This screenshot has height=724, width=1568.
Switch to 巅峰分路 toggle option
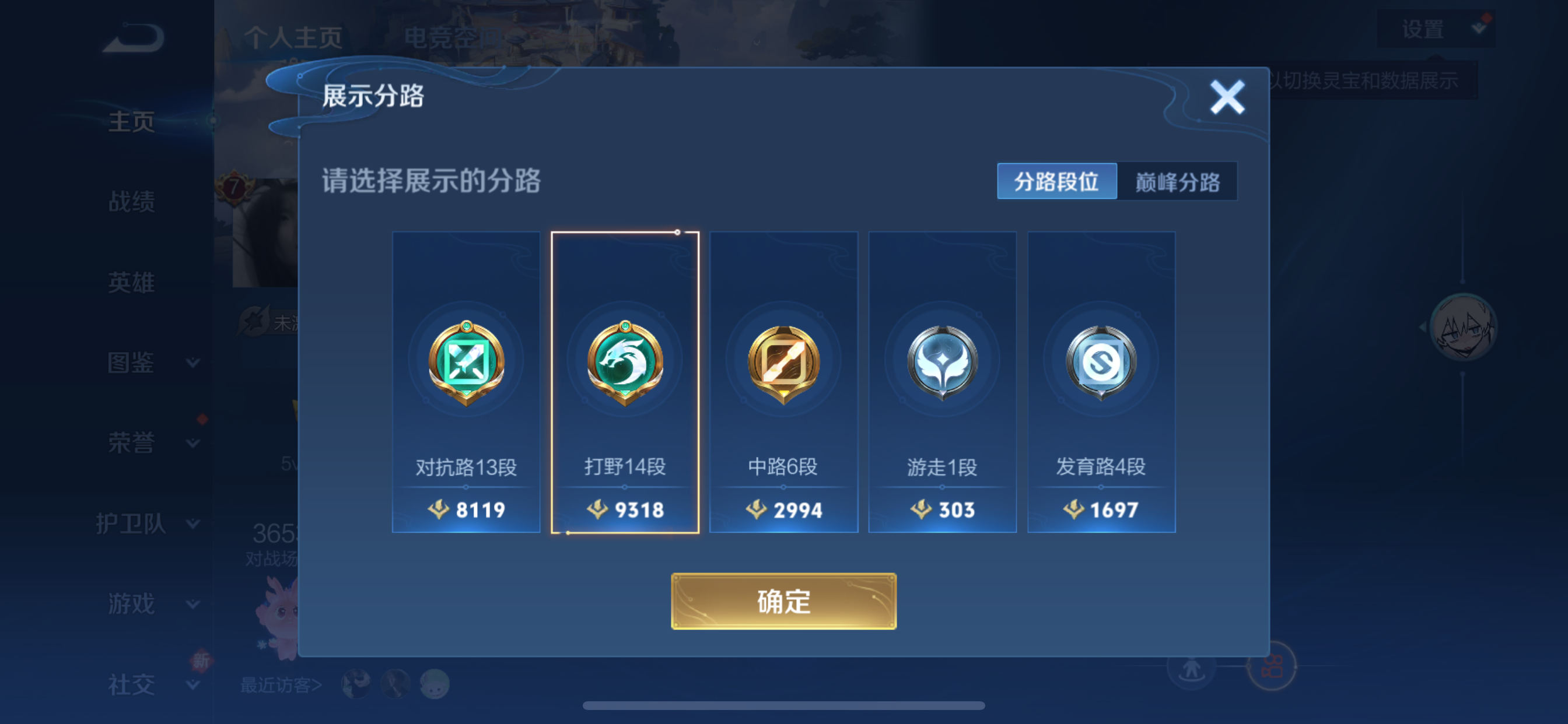click(x=1177, y=181)
